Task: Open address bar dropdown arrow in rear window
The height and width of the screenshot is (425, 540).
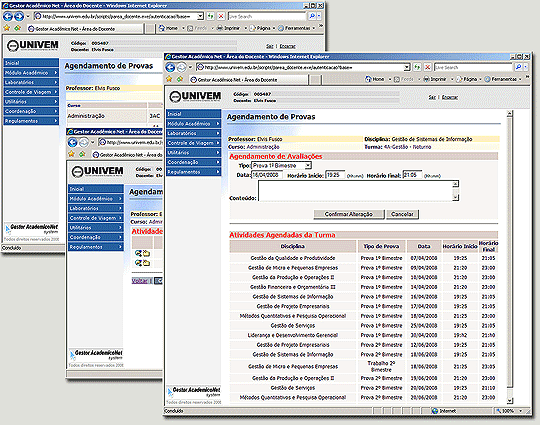Action: tap(200, 16)
